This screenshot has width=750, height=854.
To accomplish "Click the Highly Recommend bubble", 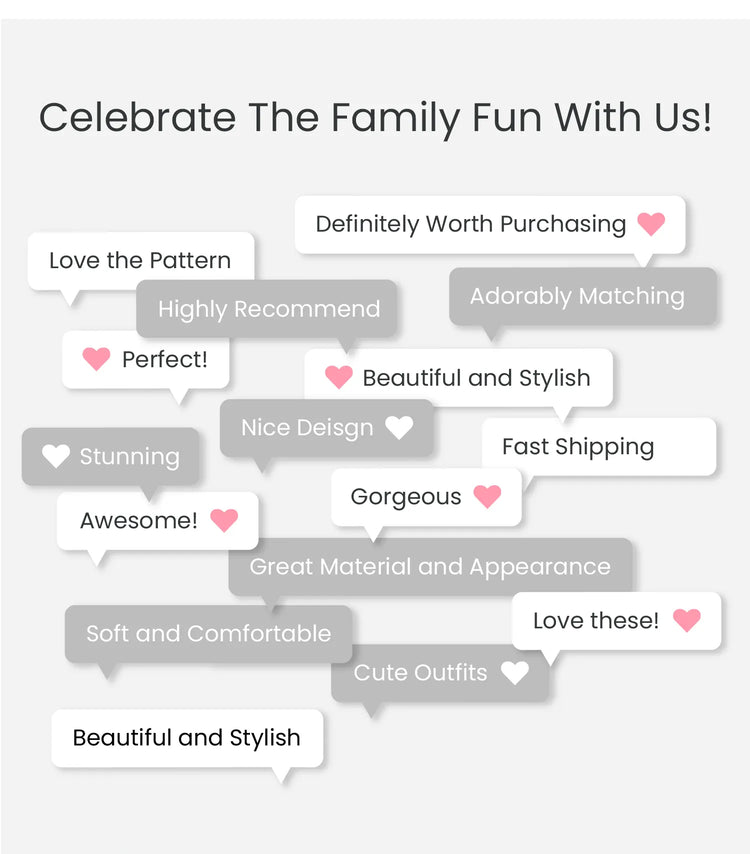I will tap(268, 309).
